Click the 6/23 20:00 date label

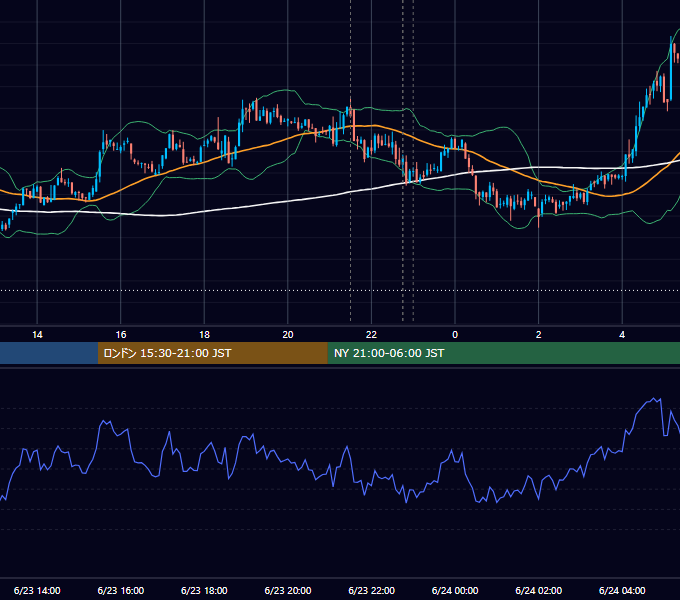288,590
